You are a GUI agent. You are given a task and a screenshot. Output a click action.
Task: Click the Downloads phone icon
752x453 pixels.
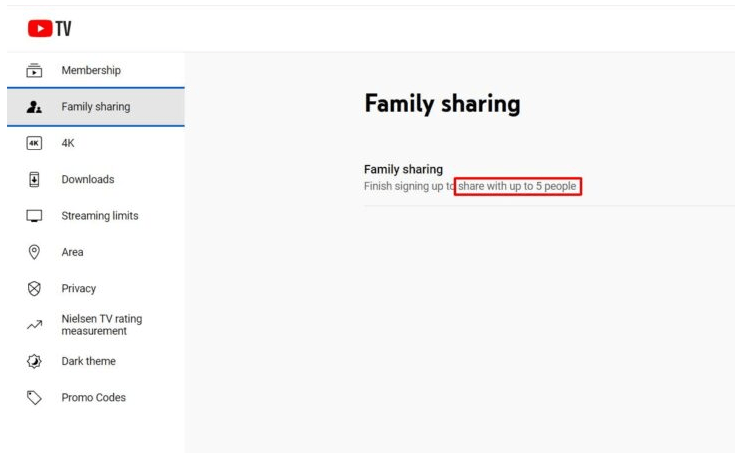tap(34, 179)
